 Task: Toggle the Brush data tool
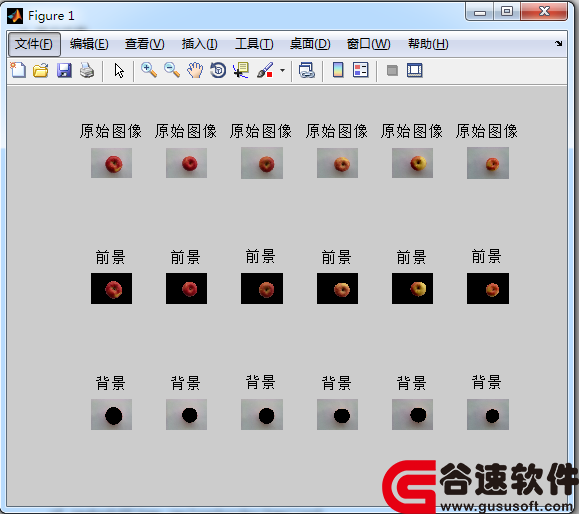(x=265, y=70)
